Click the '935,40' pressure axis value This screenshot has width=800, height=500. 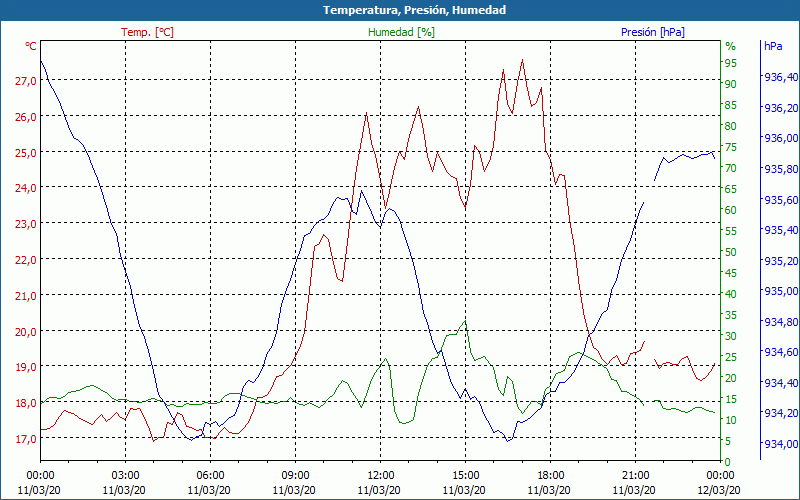click(x=781, y=230)
